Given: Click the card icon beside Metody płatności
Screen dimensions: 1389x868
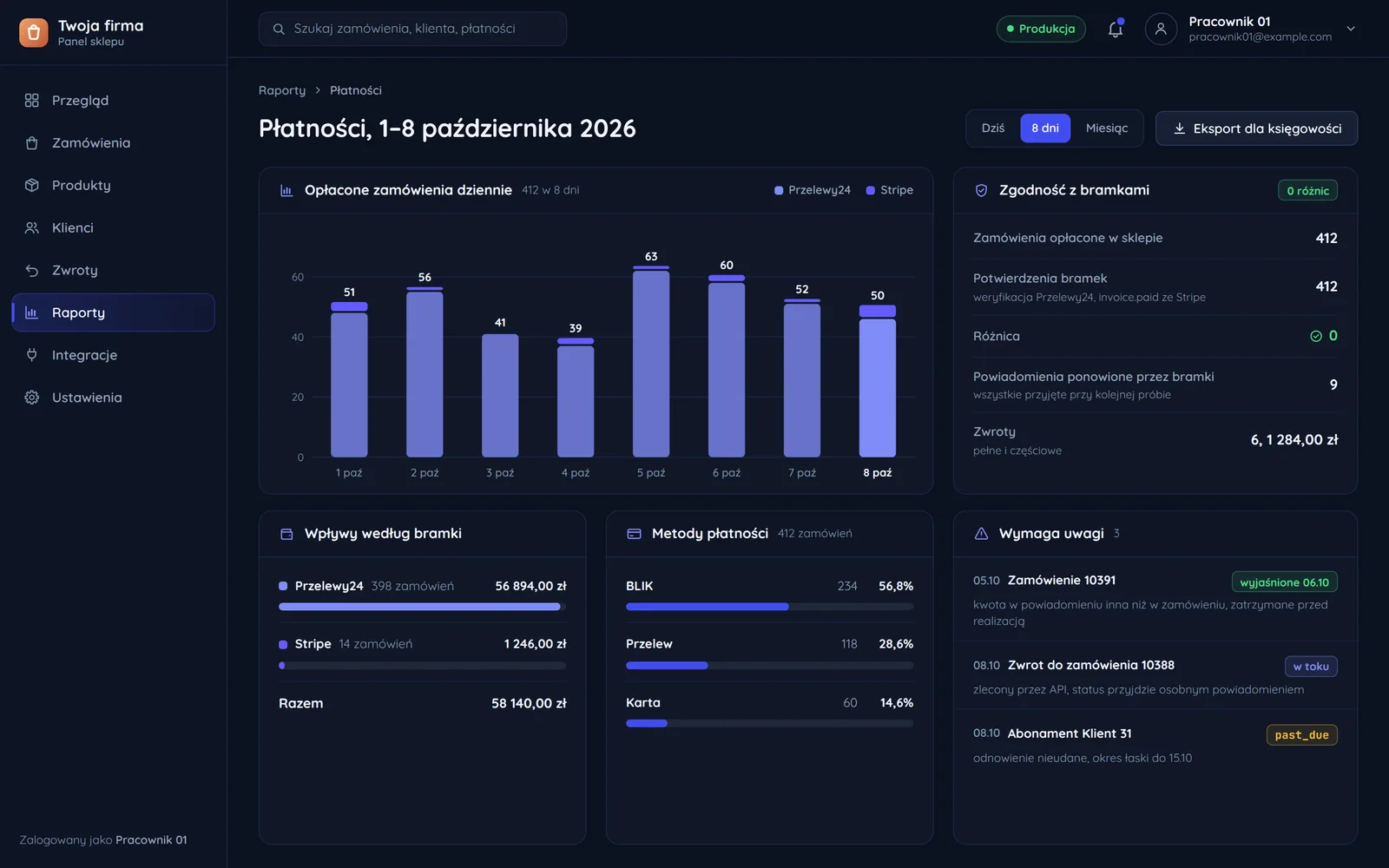Looking at the screenshot, I should (x=634, y=534).
